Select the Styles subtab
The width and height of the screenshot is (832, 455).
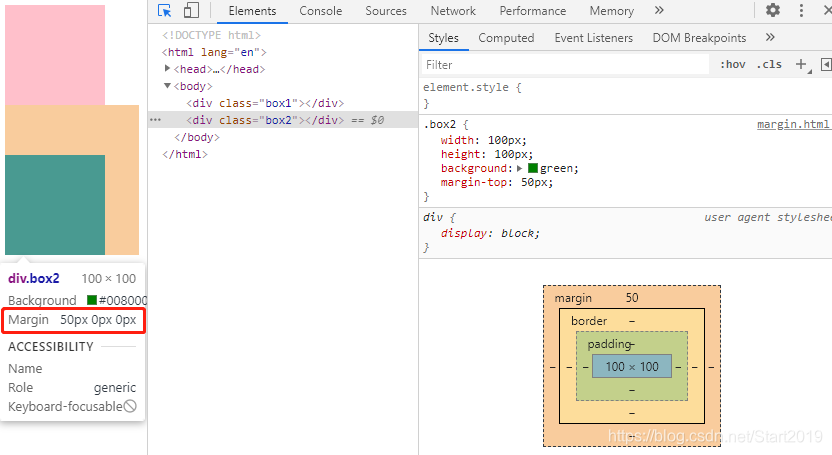[443, 38]
